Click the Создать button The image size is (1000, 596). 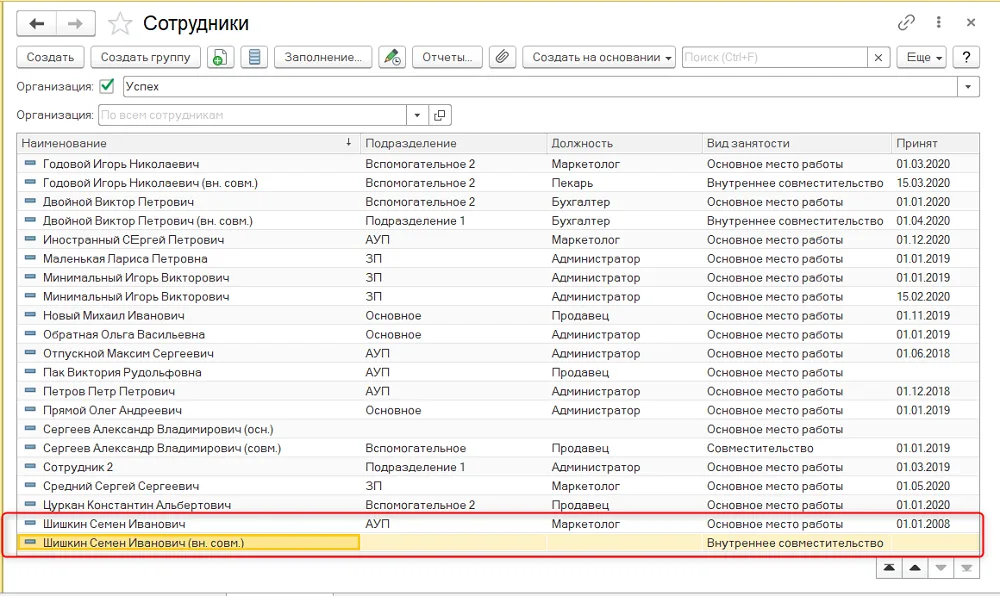50,57
